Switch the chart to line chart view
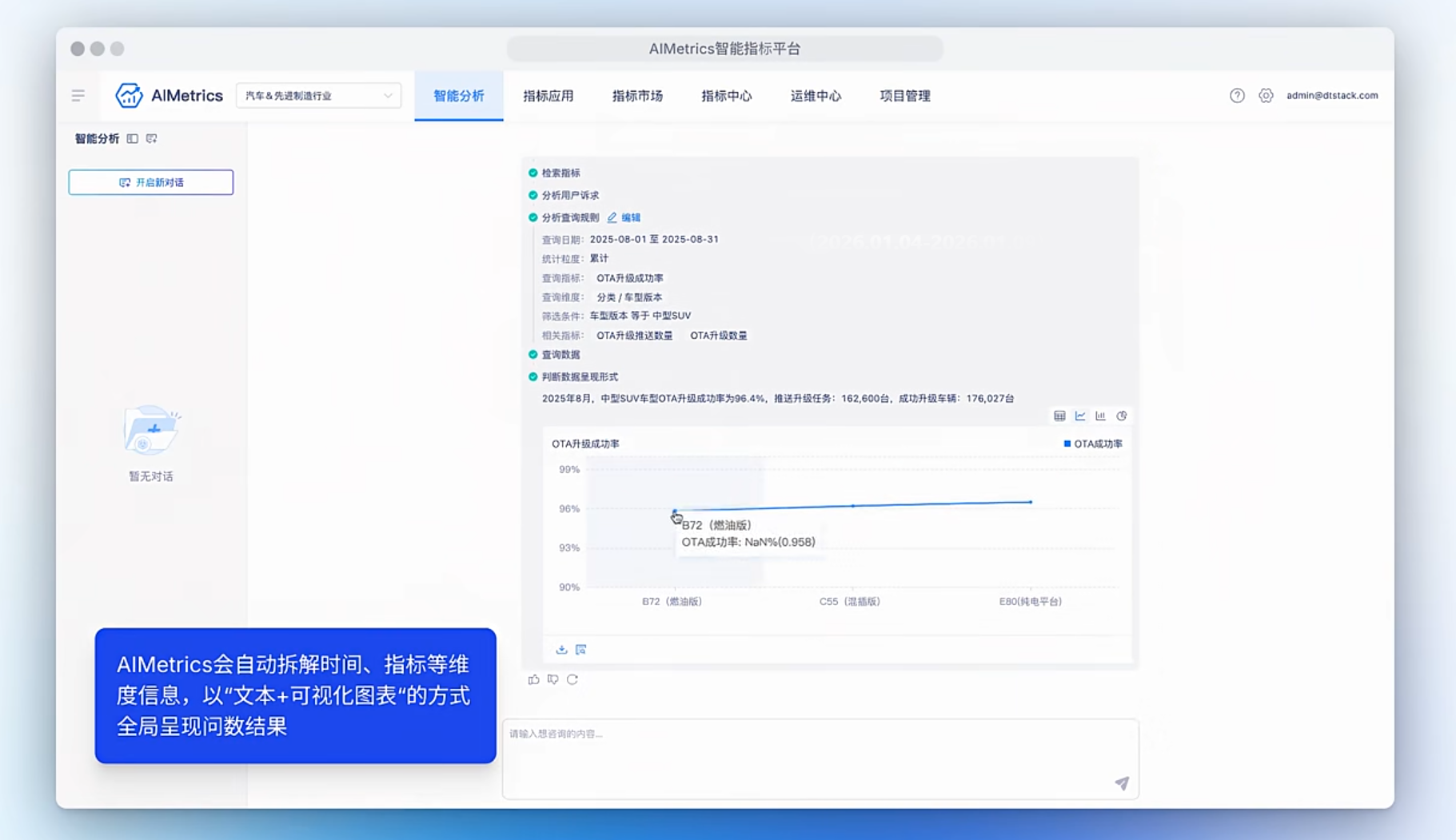 (x=1080, y=416)
